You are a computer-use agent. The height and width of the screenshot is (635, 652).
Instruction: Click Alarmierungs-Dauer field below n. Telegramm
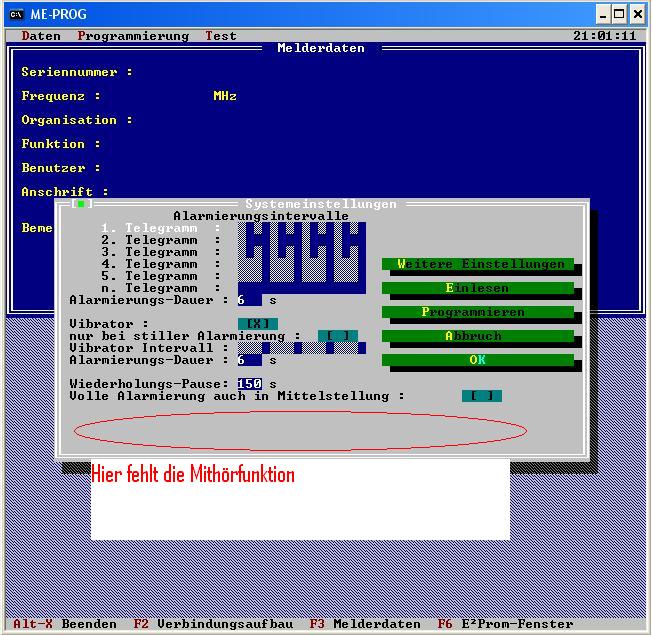click(249, 300)
